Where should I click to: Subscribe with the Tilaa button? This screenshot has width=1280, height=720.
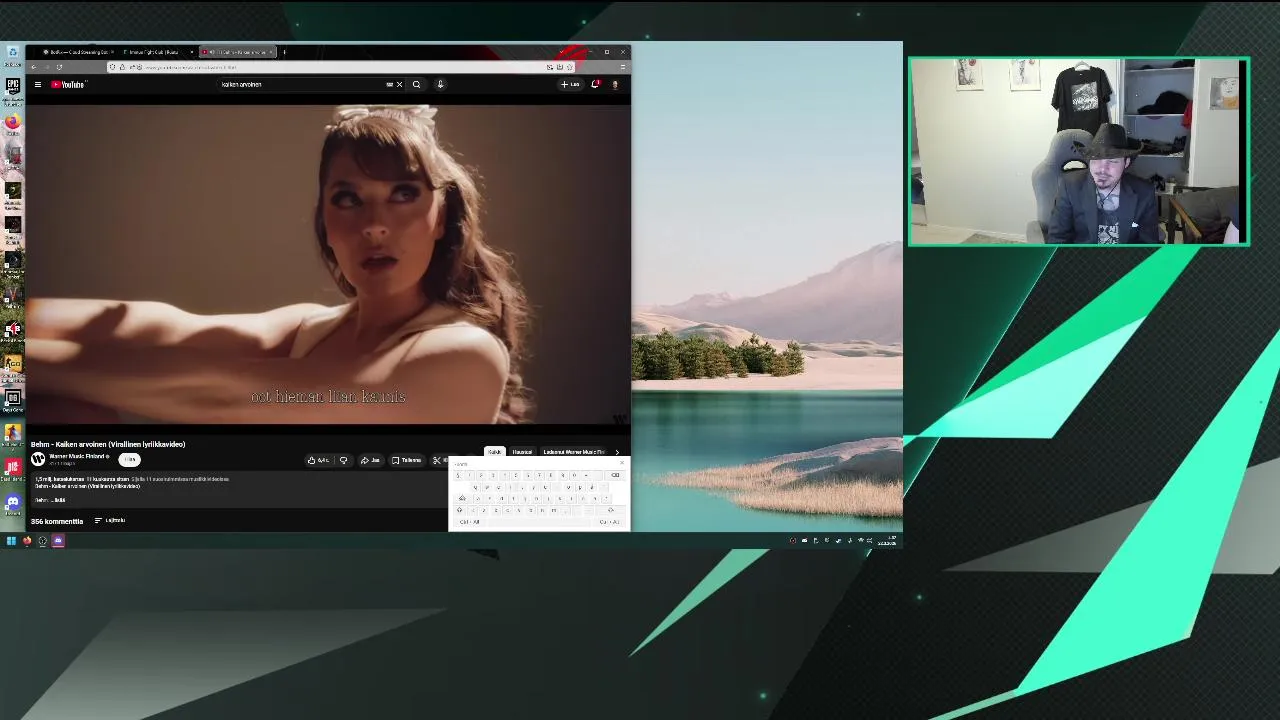(129, 459)
